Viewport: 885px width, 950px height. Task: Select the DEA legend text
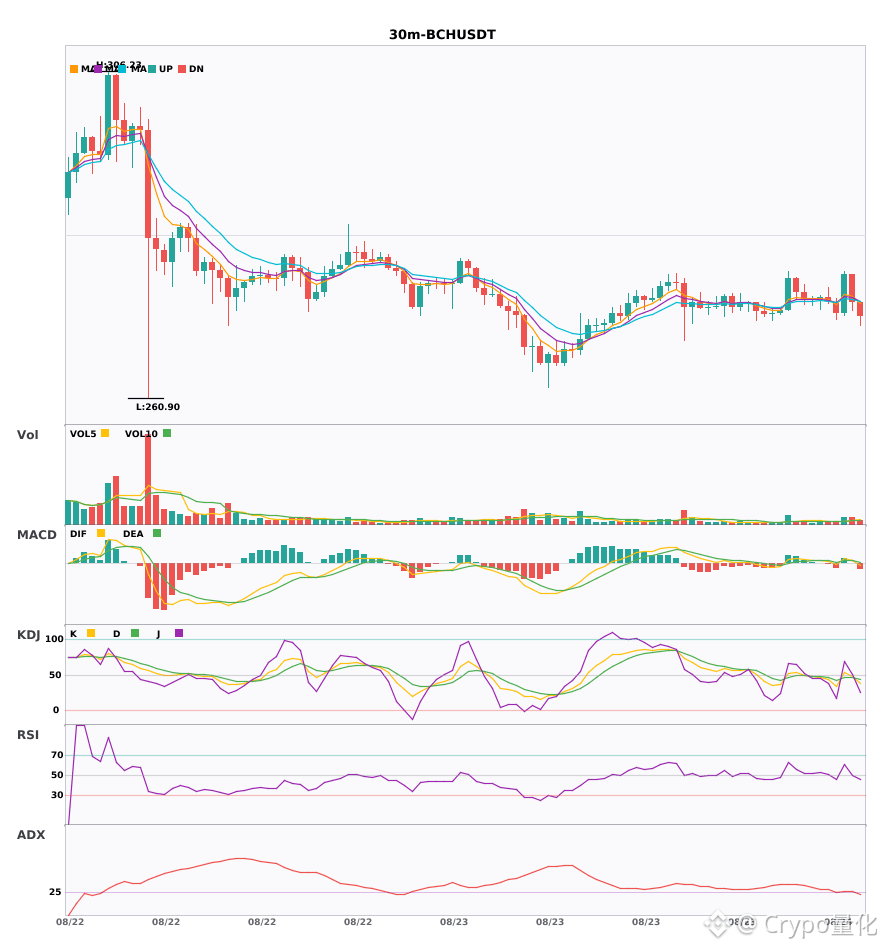[x=133, y=534]
